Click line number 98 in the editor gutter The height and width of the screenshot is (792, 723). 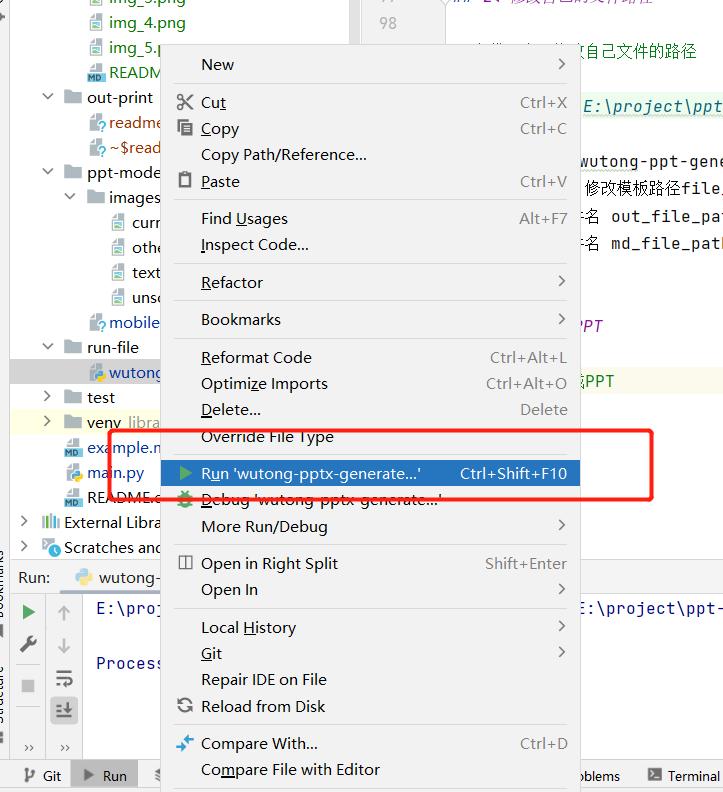(388, 23)
